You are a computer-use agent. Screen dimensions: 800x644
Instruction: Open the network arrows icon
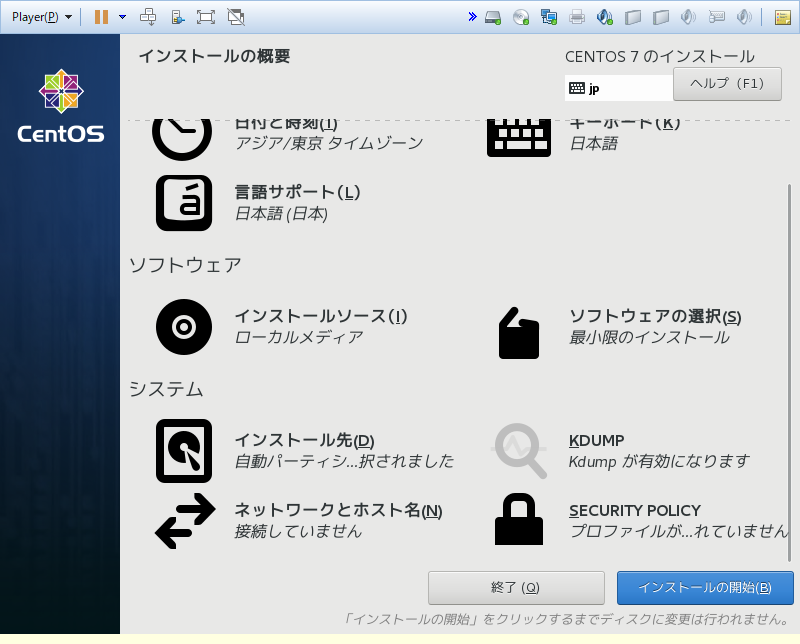[x=185, y=521]
